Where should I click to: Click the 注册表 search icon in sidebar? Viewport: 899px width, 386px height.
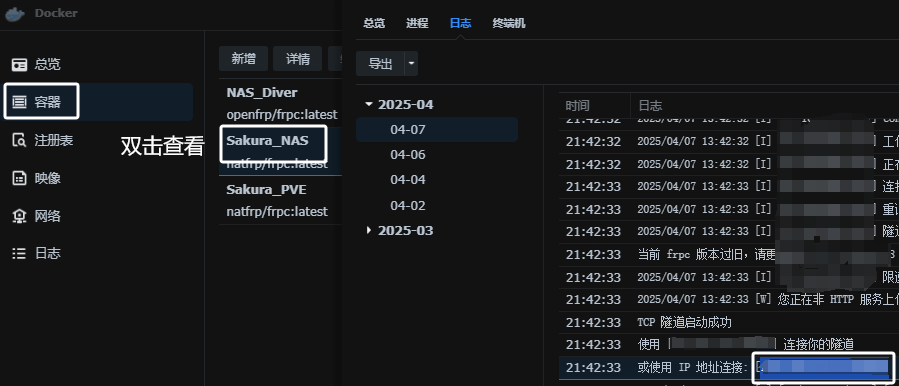pyautogui.click(x=19, y=141)
